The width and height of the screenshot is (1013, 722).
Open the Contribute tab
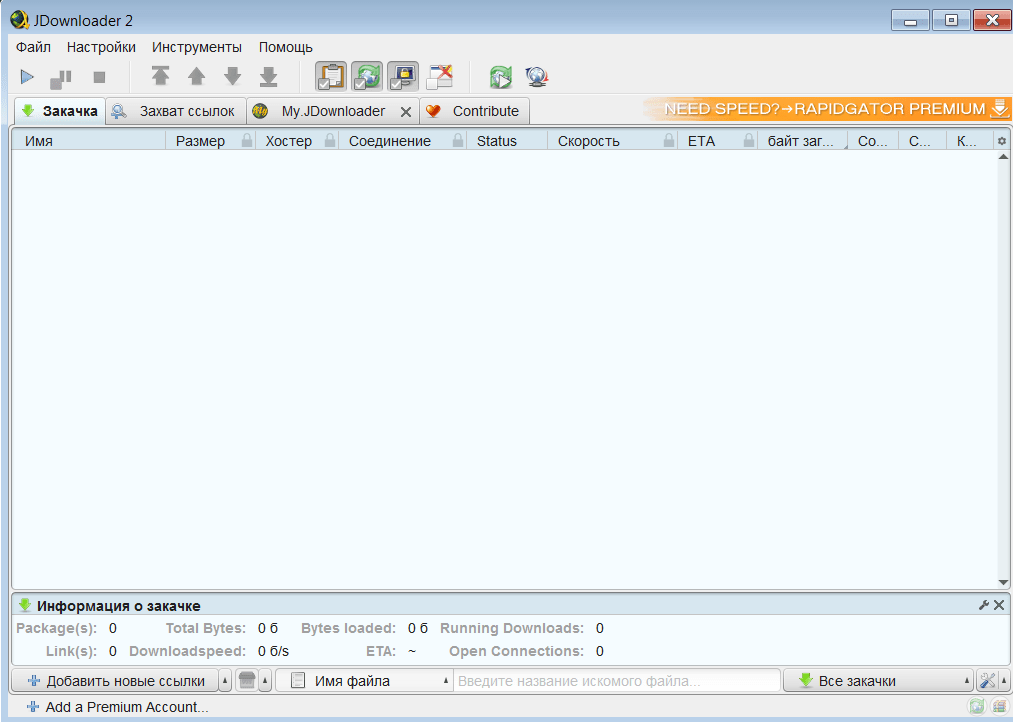pyautogui.click(x=474, y=111)
